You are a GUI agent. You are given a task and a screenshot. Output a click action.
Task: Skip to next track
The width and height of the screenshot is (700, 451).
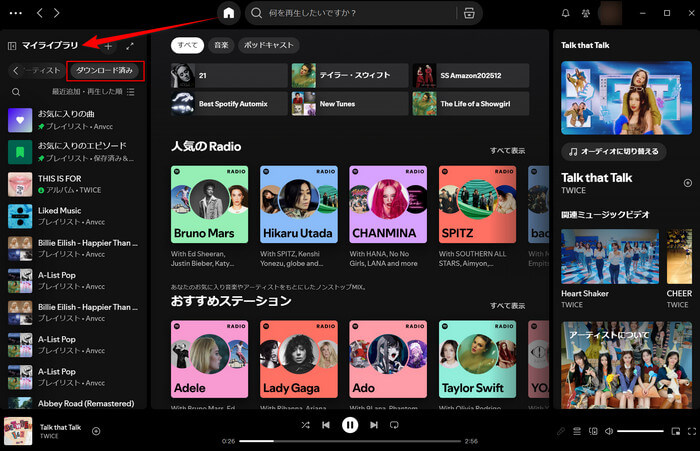coord(374,425)
